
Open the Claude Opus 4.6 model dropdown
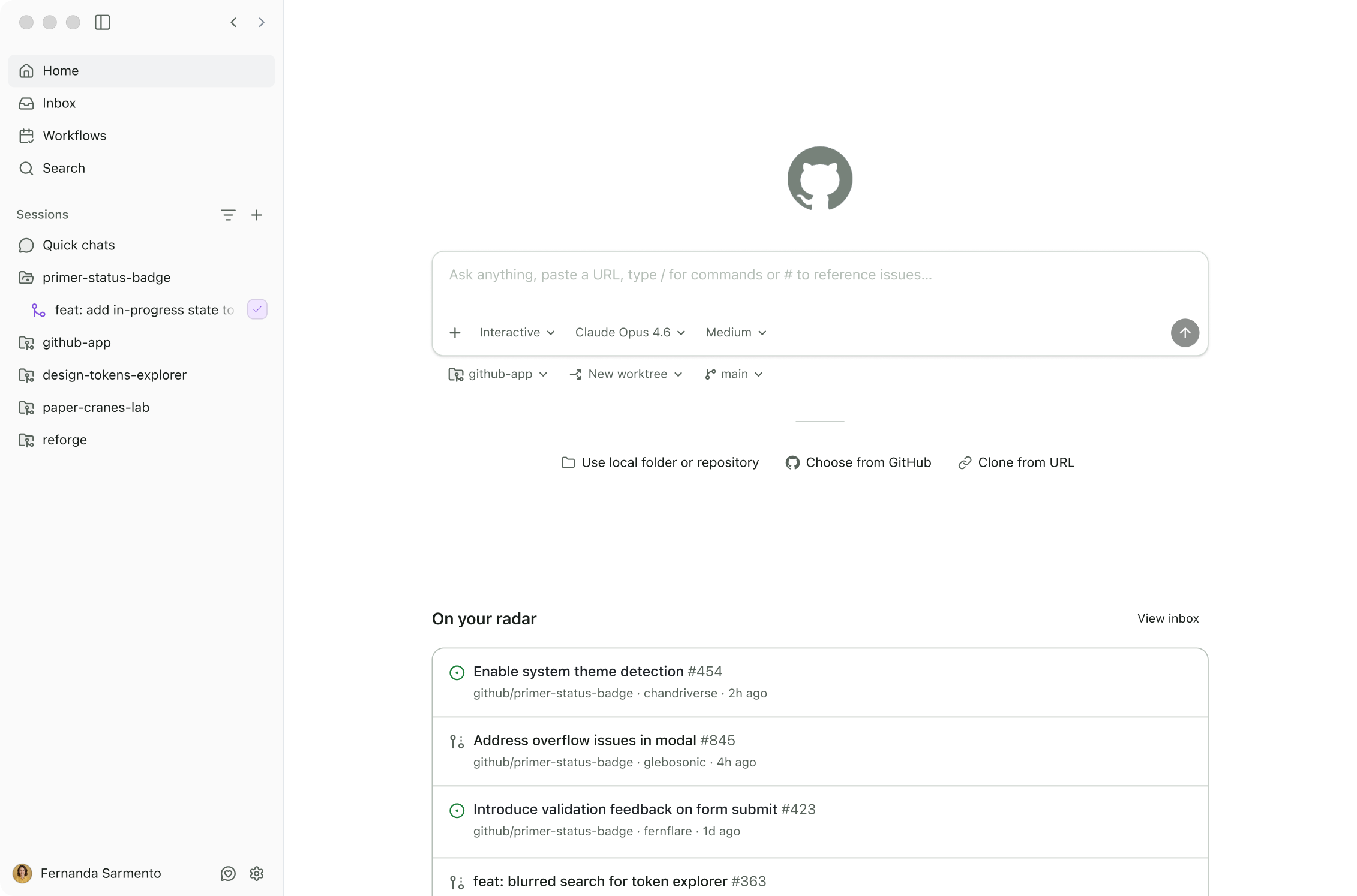tap(630, 333)
